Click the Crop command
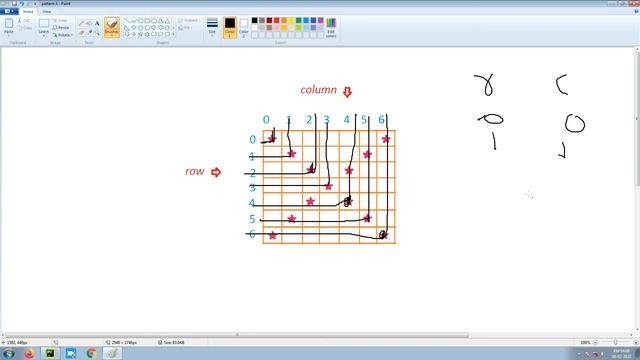Viewport: 640px width, 360px height. pyautogui.click(x=60, y=20)
